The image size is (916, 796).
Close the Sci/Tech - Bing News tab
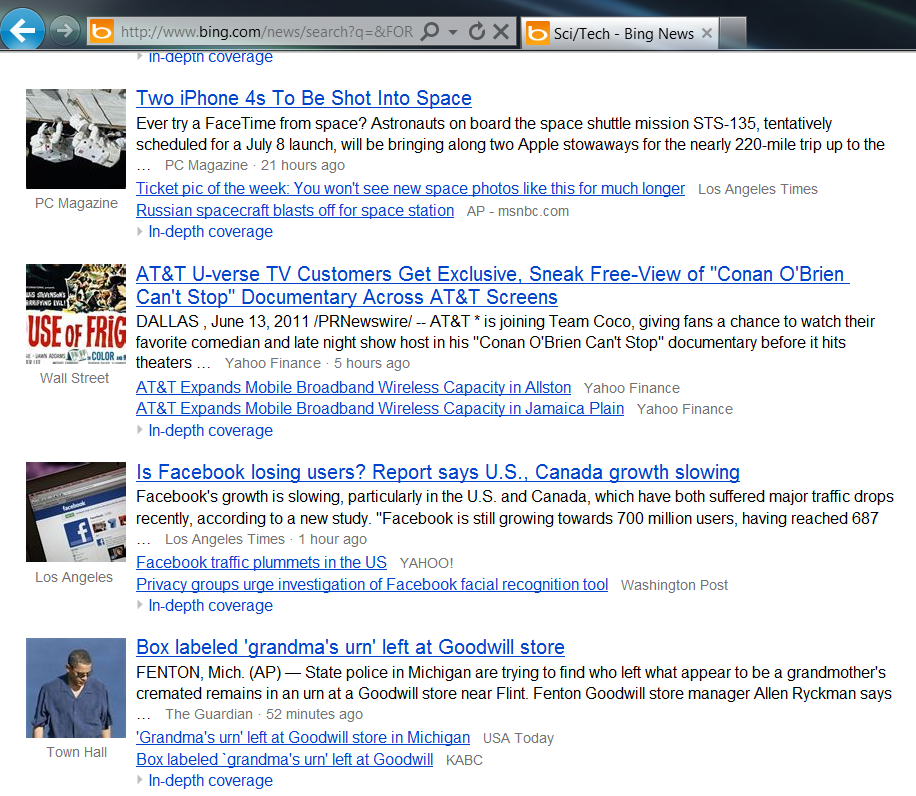707,33
